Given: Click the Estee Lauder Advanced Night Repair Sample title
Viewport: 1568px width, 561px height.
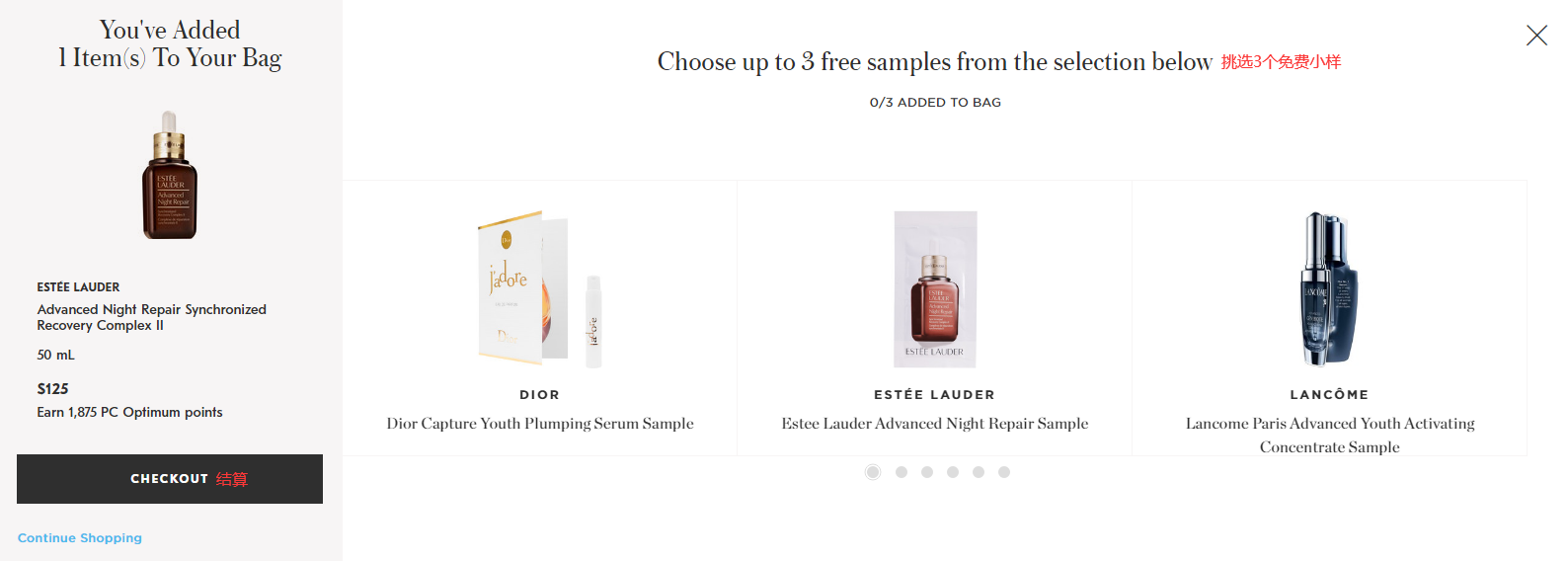Looking at the screenshot, I should [x=935, y=424].
